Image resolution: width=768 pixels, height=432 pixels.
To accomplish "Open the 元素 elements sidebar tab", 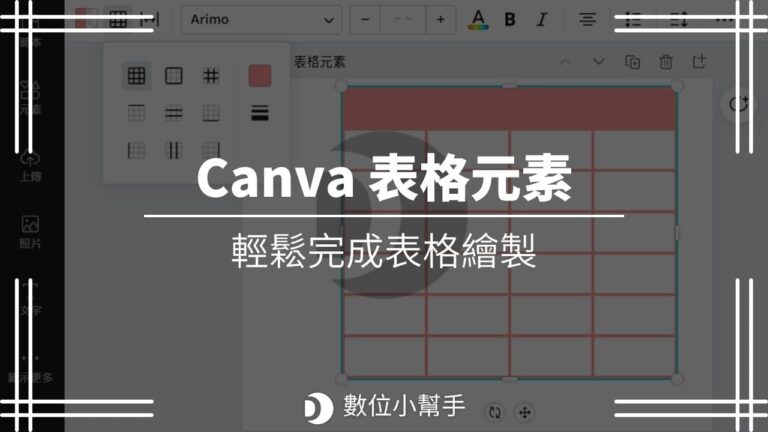I will pos(30,98).
